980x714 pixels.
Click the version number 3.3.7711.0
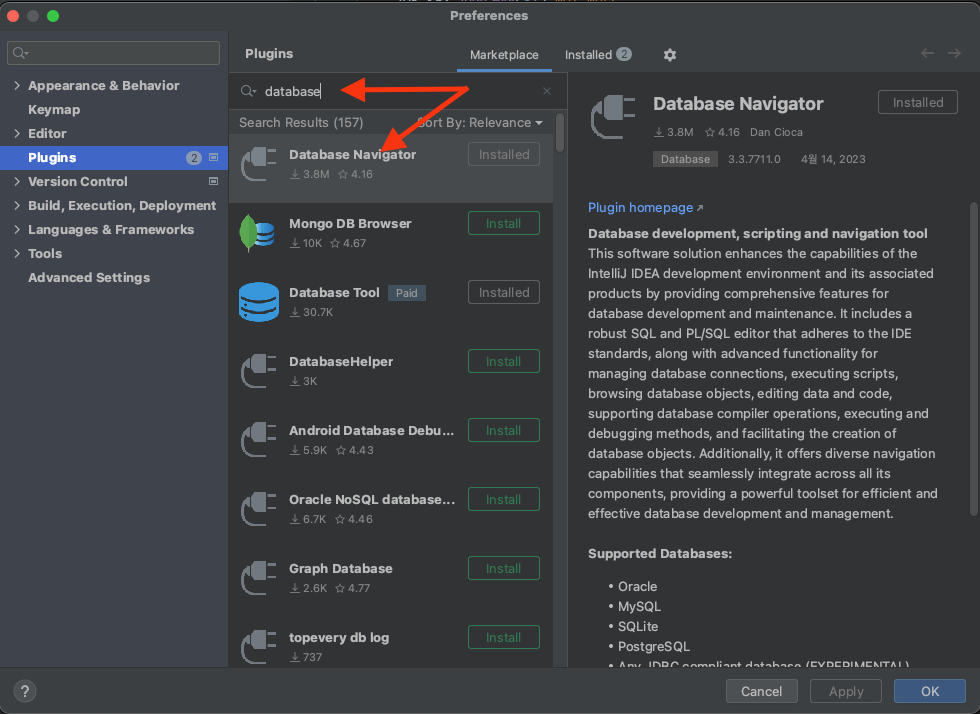click(754, 159)
